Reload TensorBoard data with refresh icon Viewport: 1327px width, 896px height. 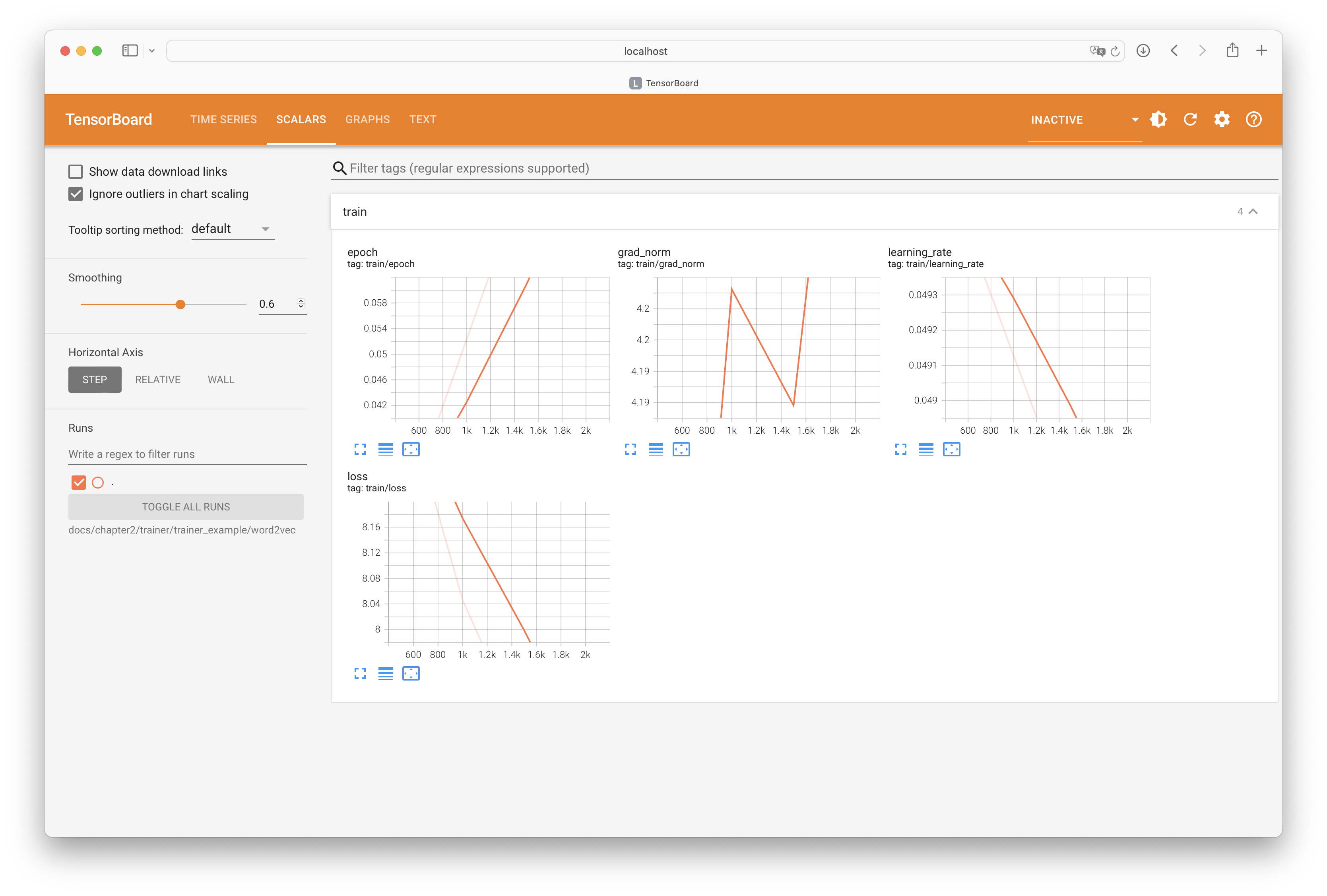pyautogui.click(x=1190, y=119)
